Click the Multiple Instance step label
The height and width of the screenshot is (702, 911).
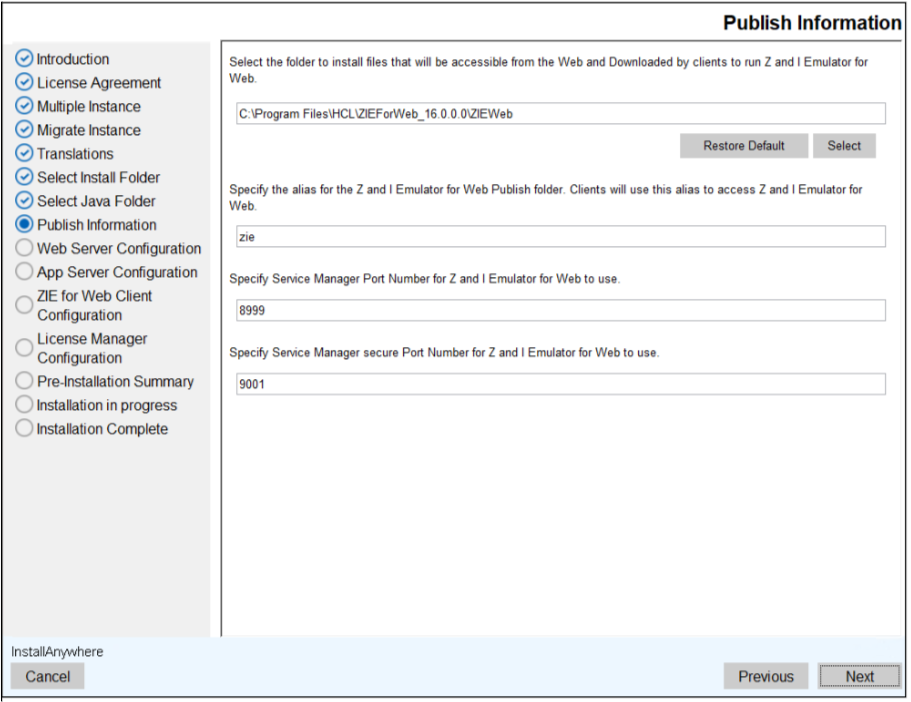[x=89, y=106]
